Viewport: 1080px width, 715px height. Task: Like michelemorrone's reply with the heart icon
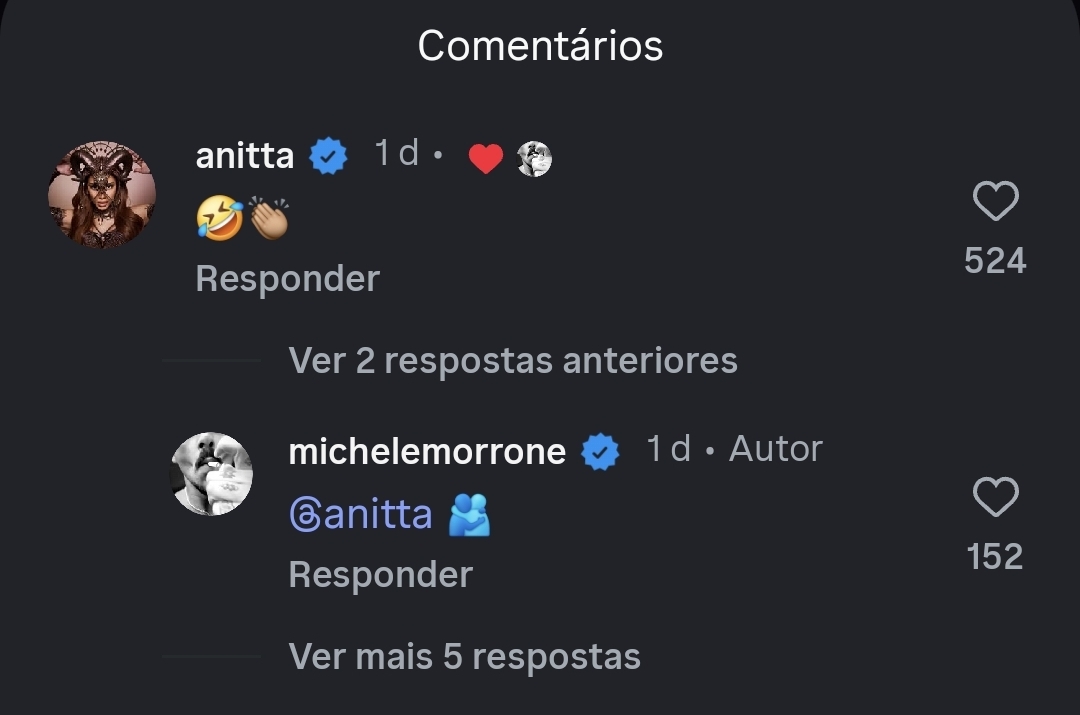click(995, 497)
